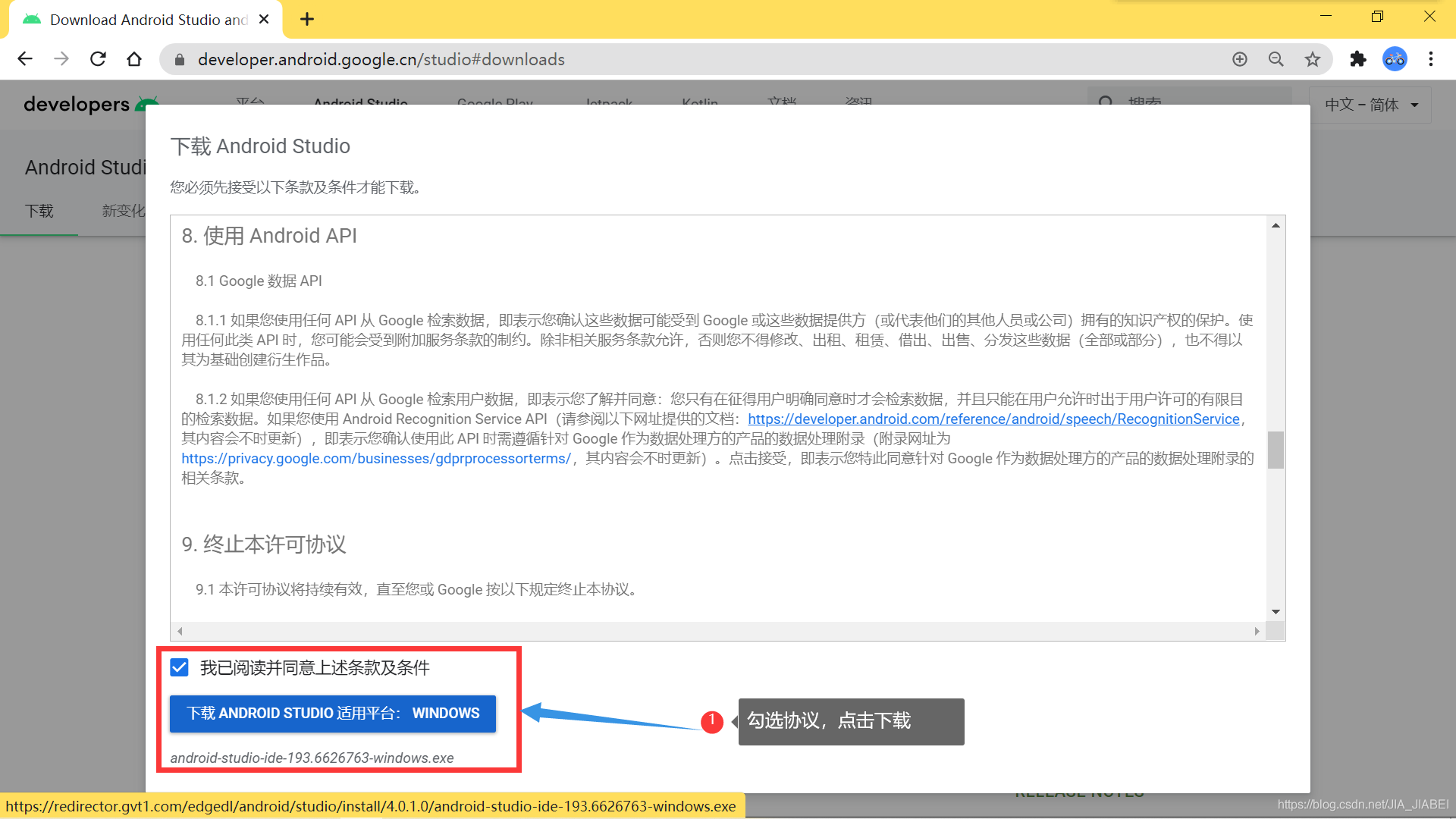Viewport: 1456px width, 819px height.
Task: Select the Download Android Studio browser tab
Action: (146, 20)
